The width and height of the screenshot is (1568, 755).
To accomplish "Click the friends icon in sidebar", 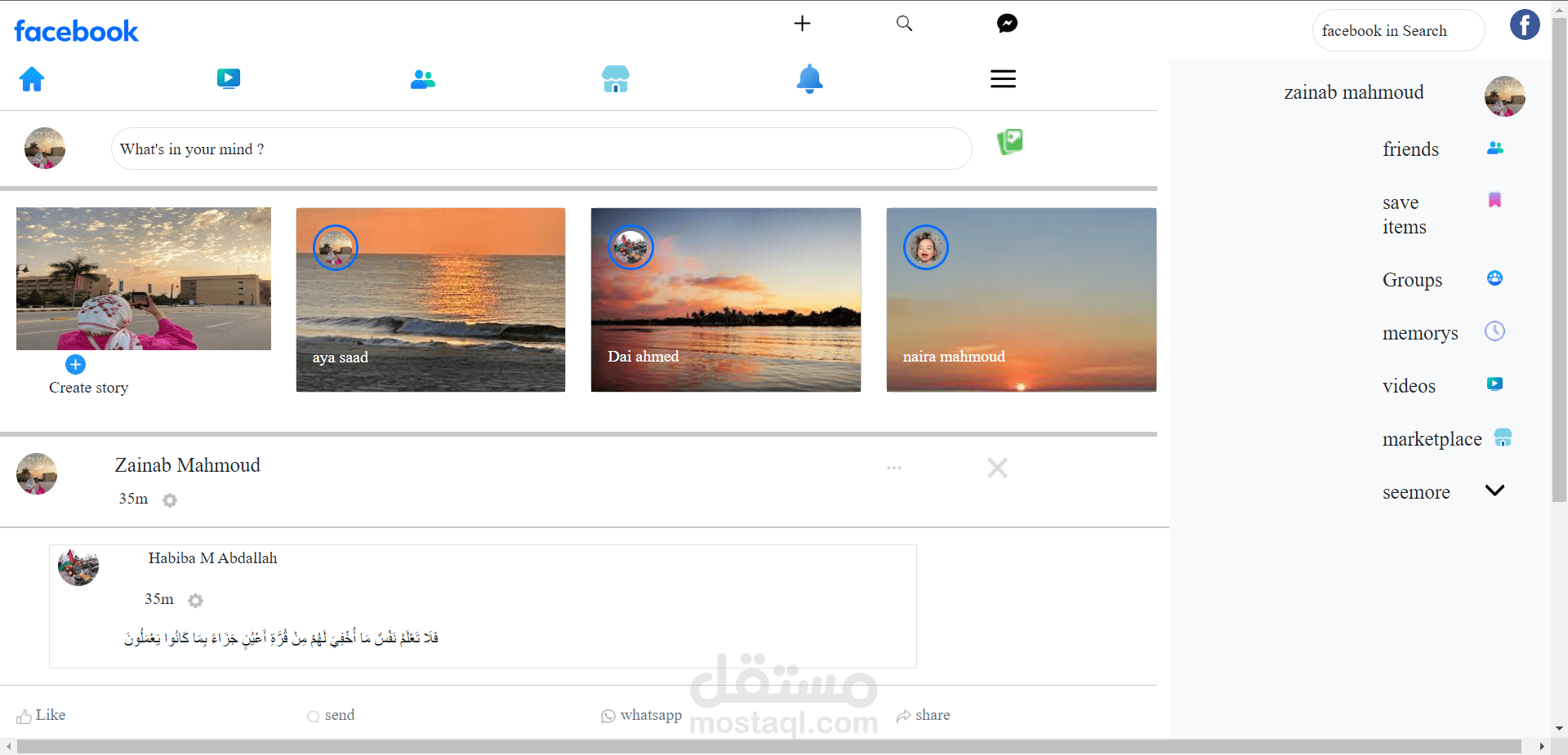I will pyautogui.click(x=1495, y=148).
